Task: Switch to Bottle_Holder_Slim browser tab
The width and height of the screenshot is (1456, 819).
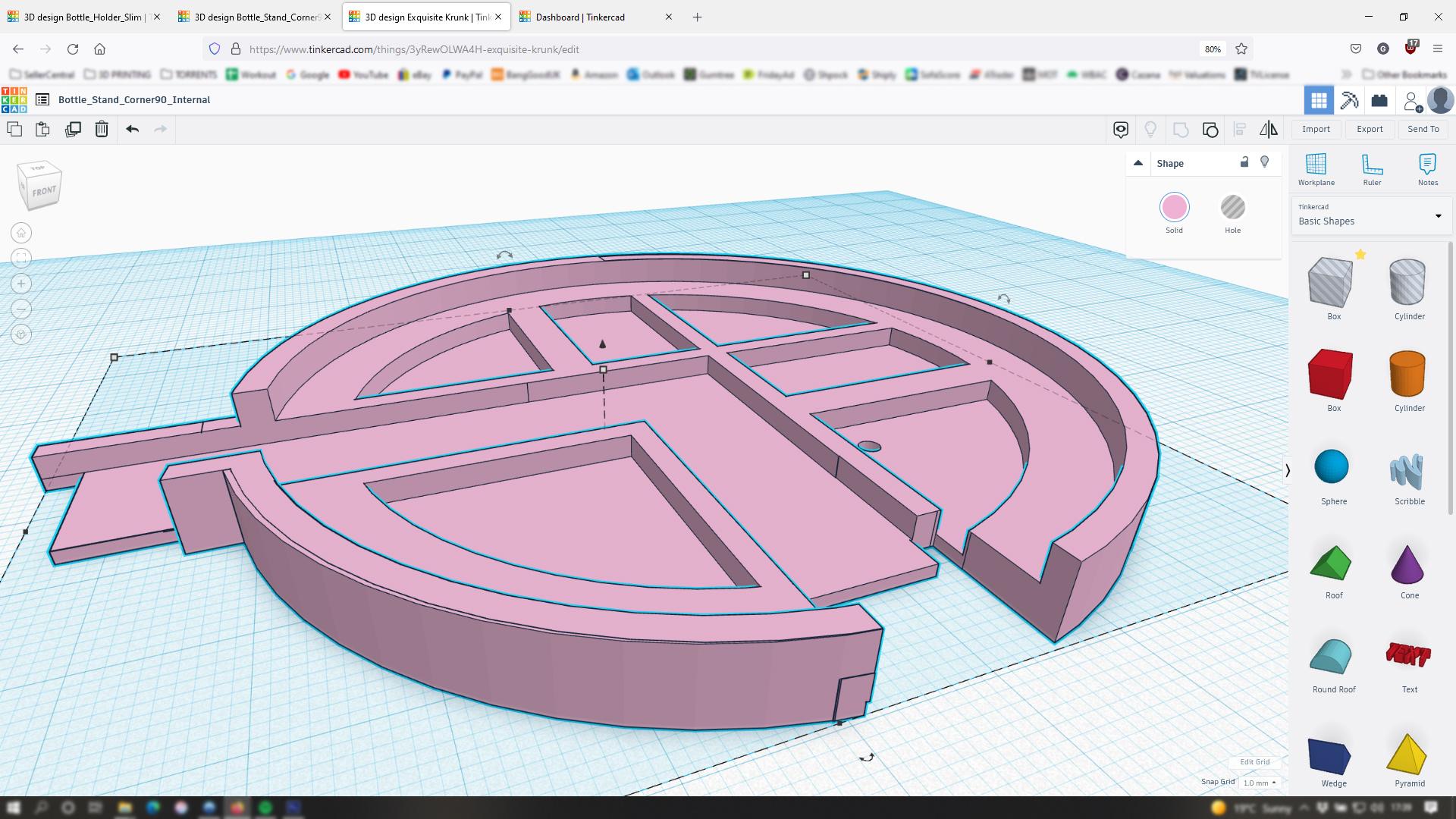Action: [82, 17]
